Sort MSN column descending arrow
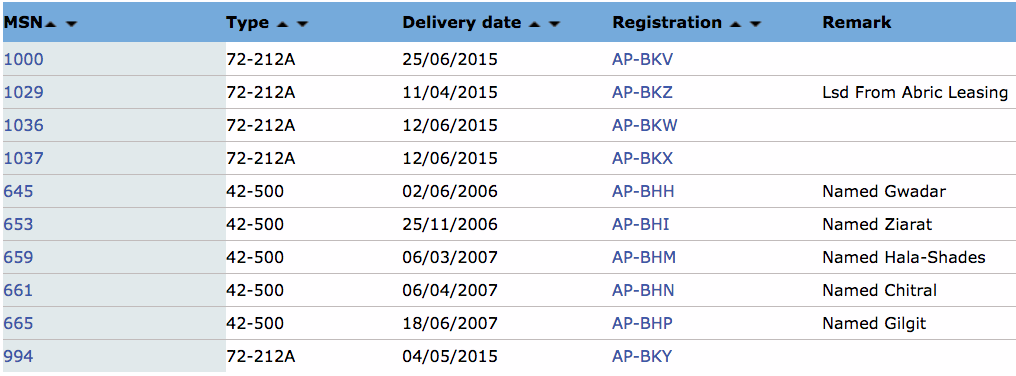1016x376 pixels. click(71, 24)
